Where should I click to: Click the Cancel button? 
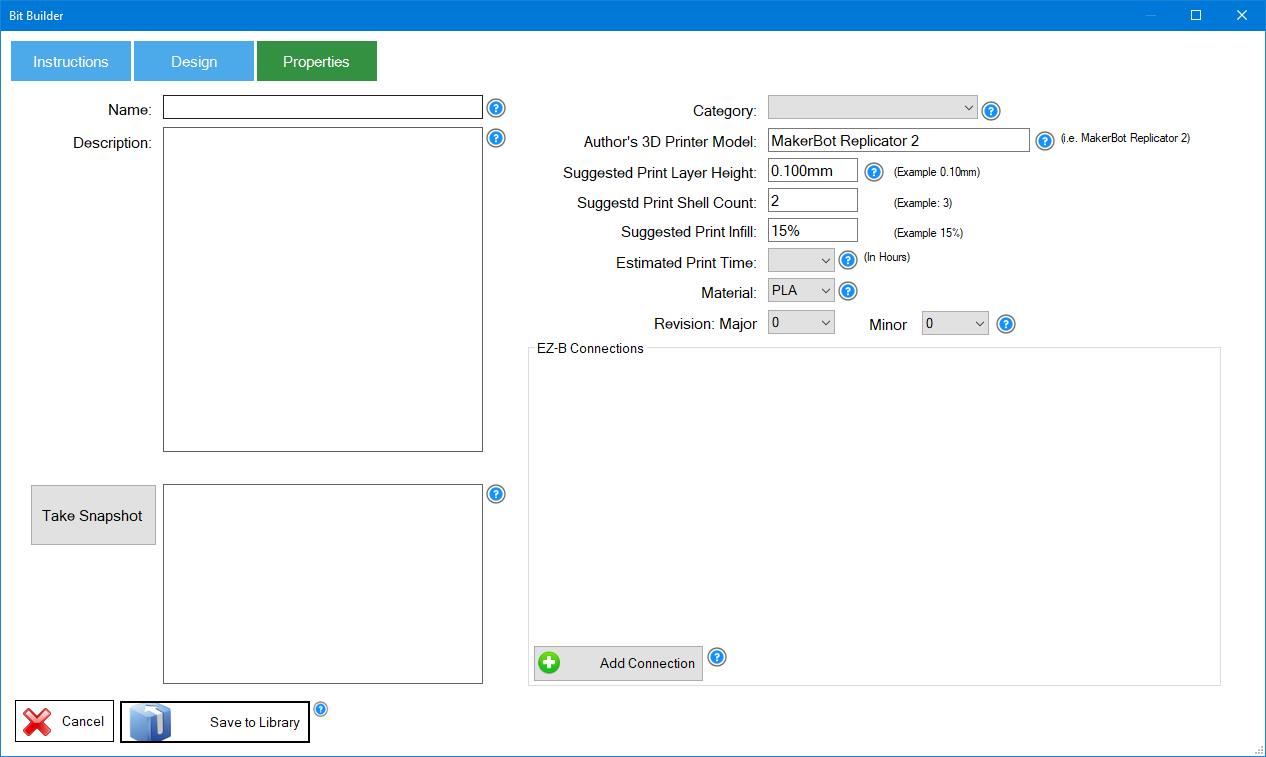coord(64,721)
